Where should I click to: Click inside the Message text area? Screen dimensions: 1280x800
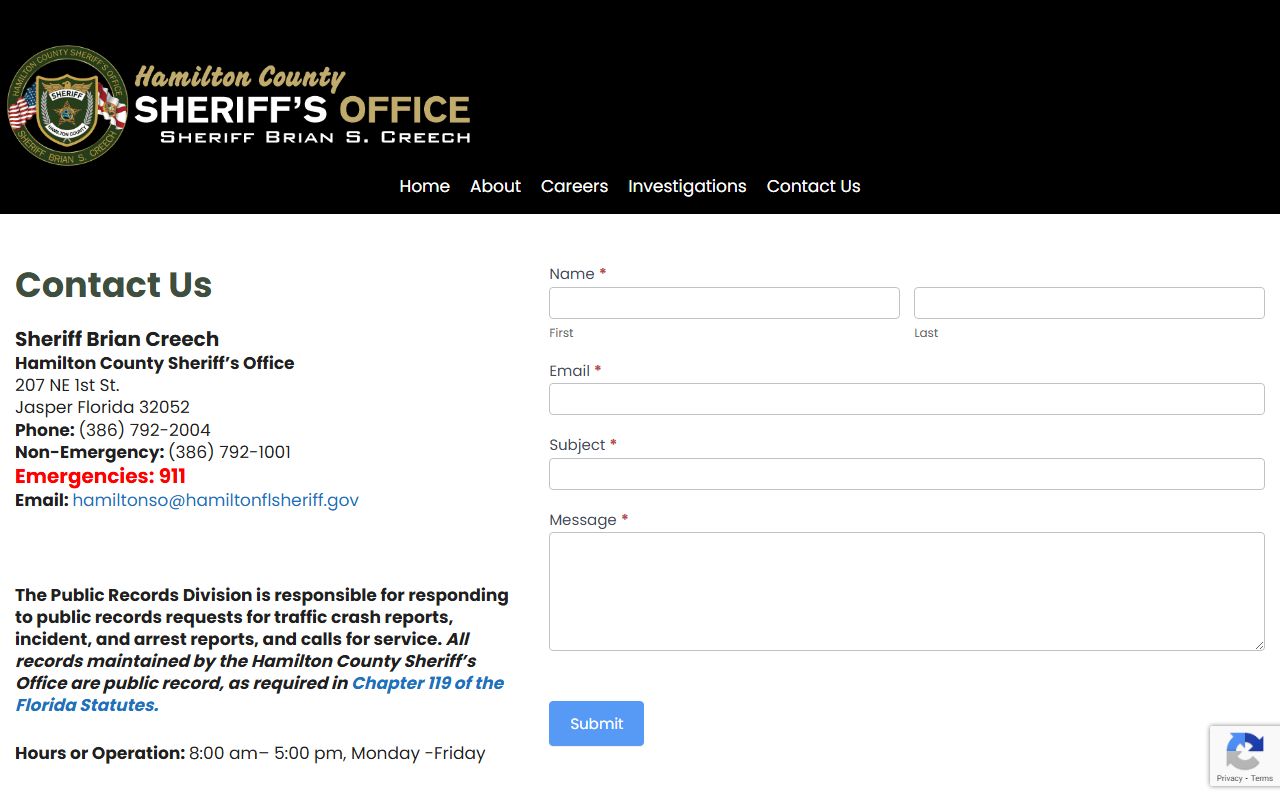907,591
